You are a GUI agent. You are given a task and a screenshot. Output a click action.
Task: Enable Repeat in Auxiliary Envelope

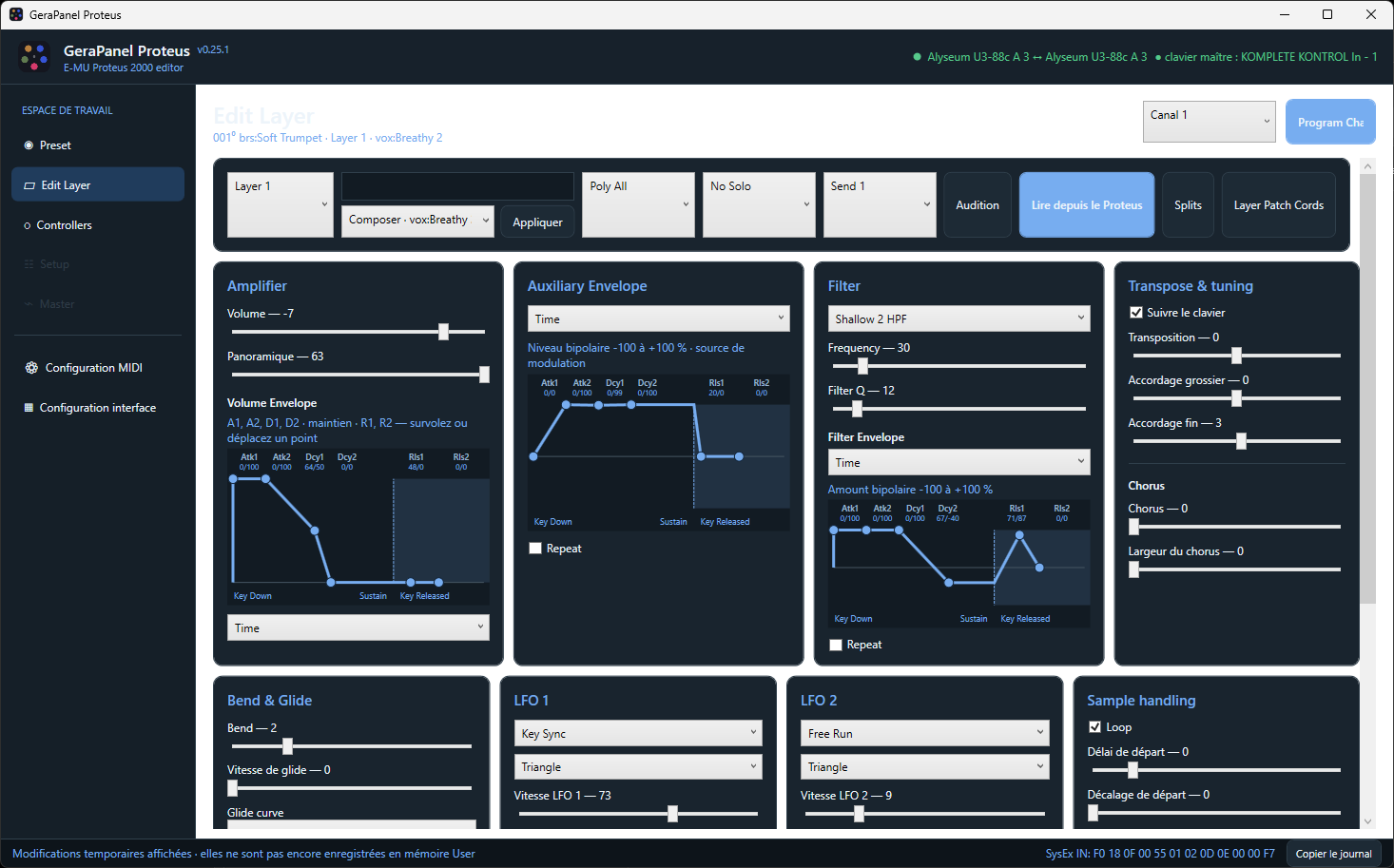coord(535,549)
